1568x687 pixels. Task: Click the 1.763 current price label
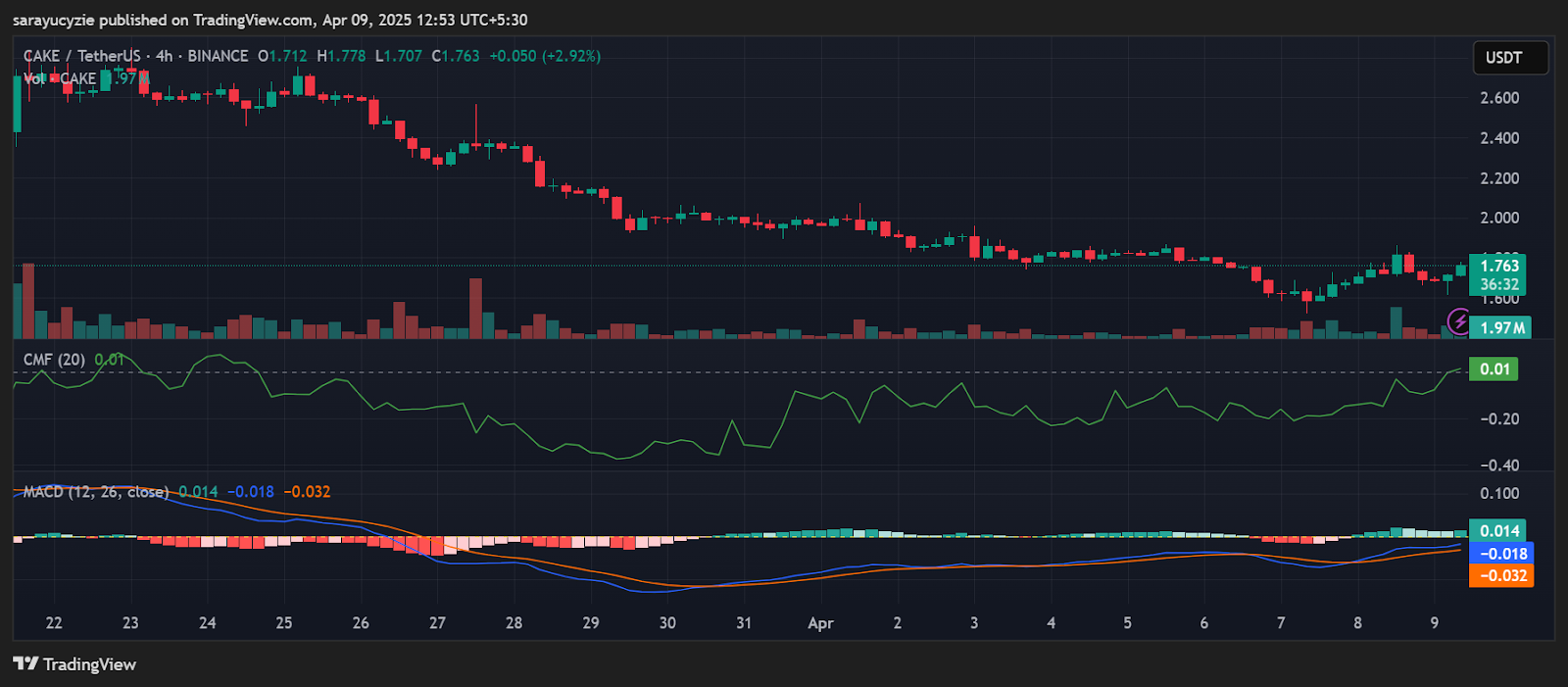1498,266
